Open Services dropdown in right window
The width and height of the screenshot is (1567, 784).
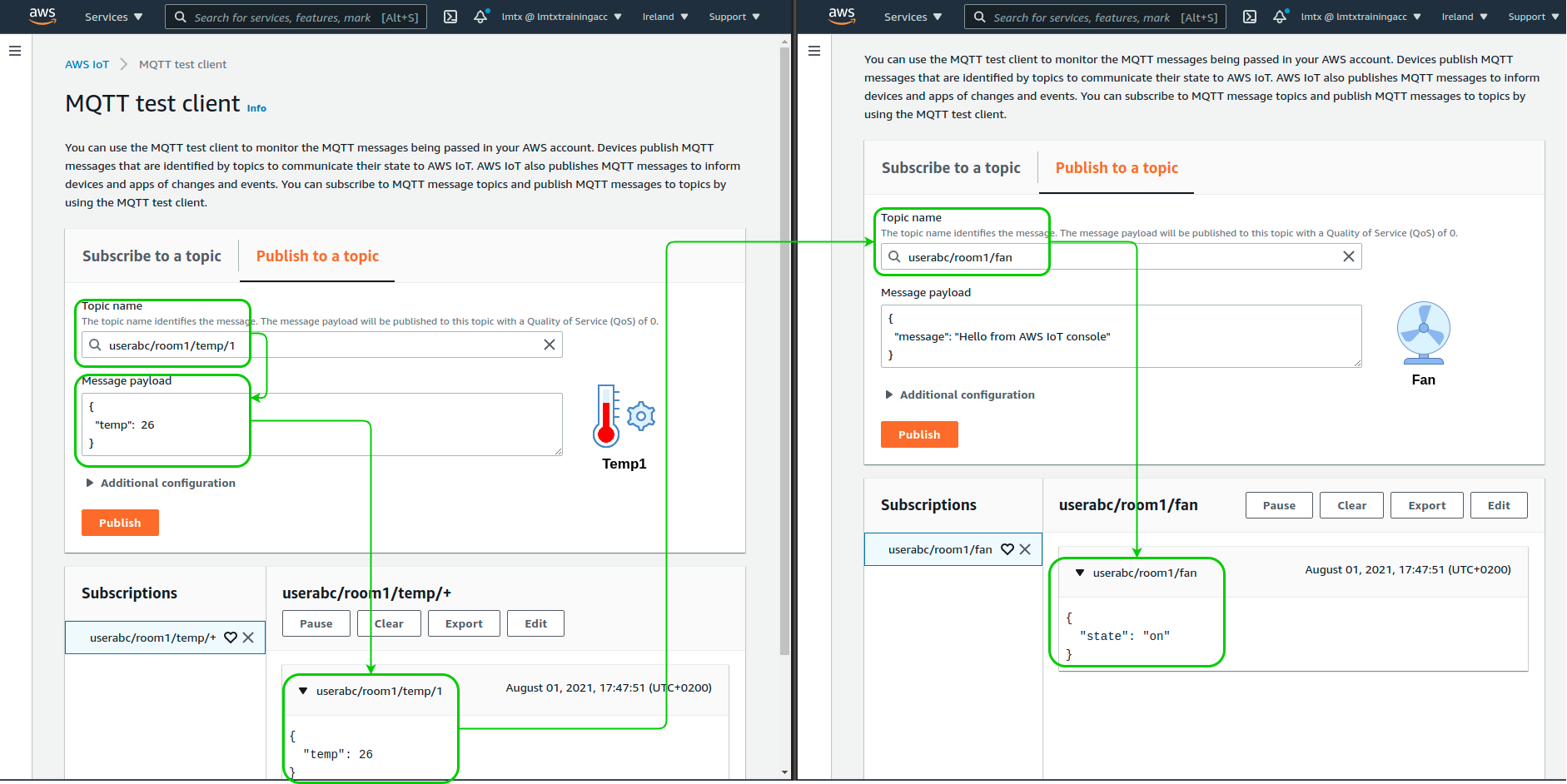[x=913, y=17]
